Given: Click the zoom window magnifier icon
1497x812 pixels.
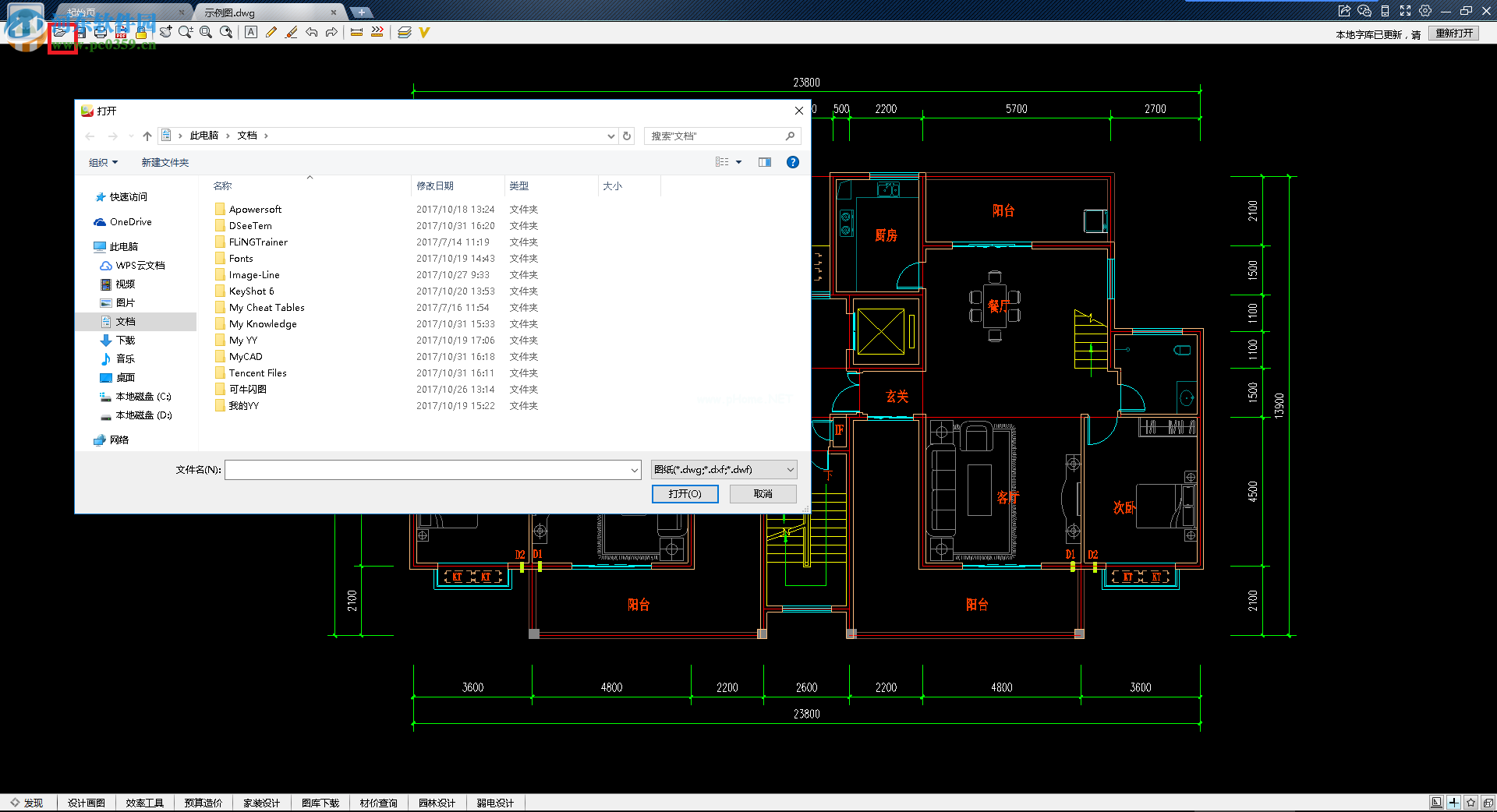Looking at the screenshot, I should tap(206, 32).
